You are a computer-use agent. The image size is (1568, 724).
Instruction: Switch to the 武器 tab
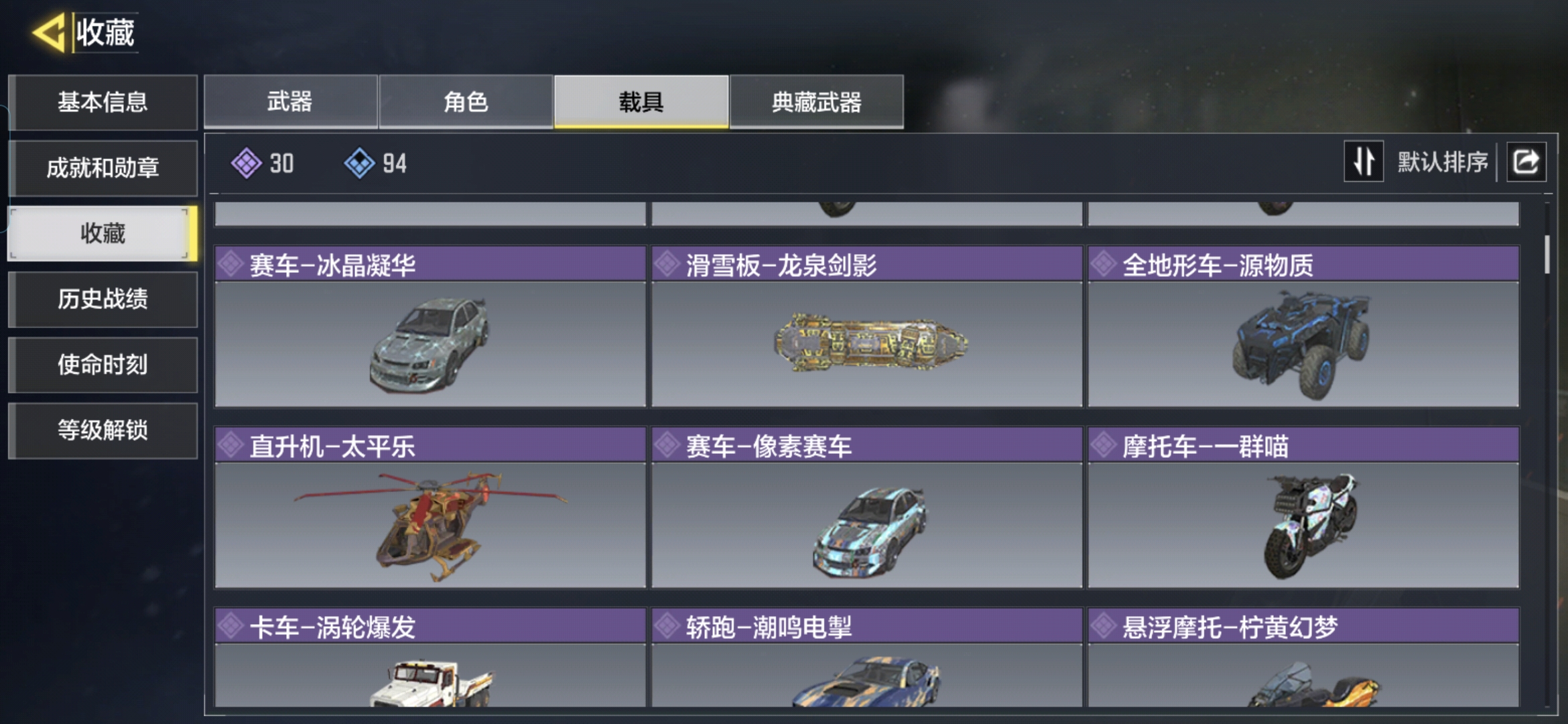point(290,101)
